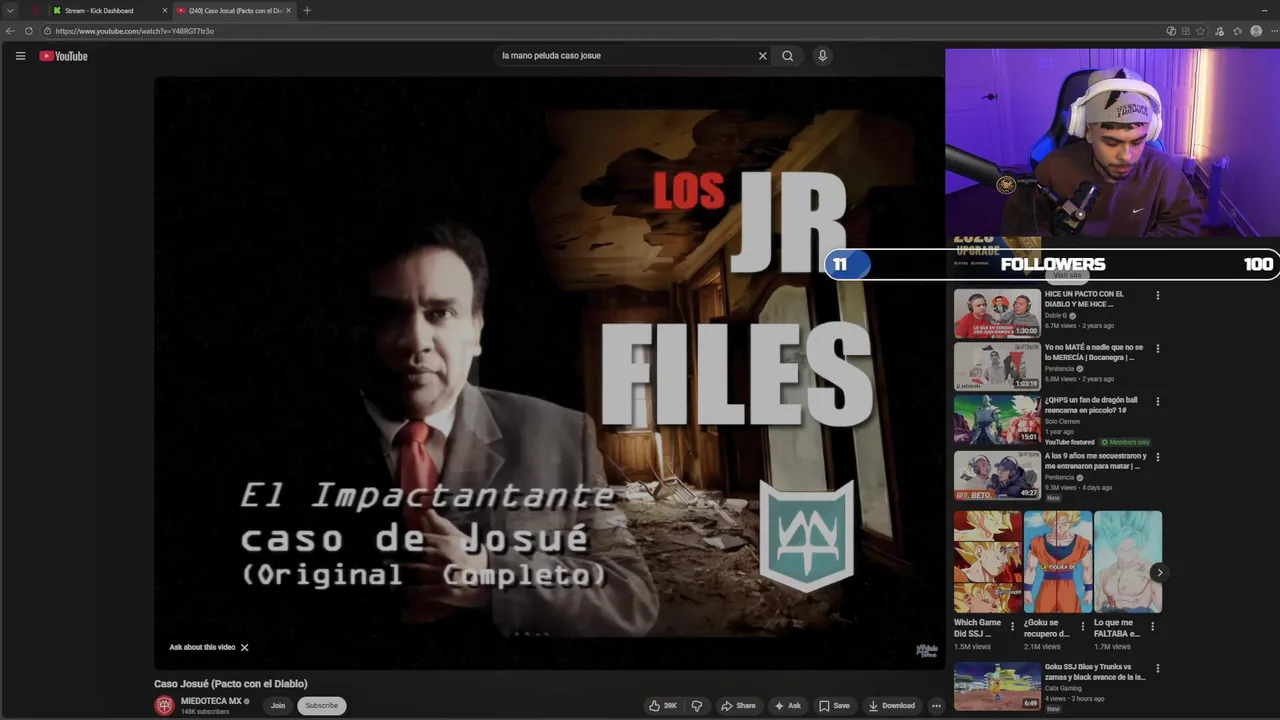Open options for ¿Goku se recupero short
The image size is (1280, 720).
pos(1082,627)
